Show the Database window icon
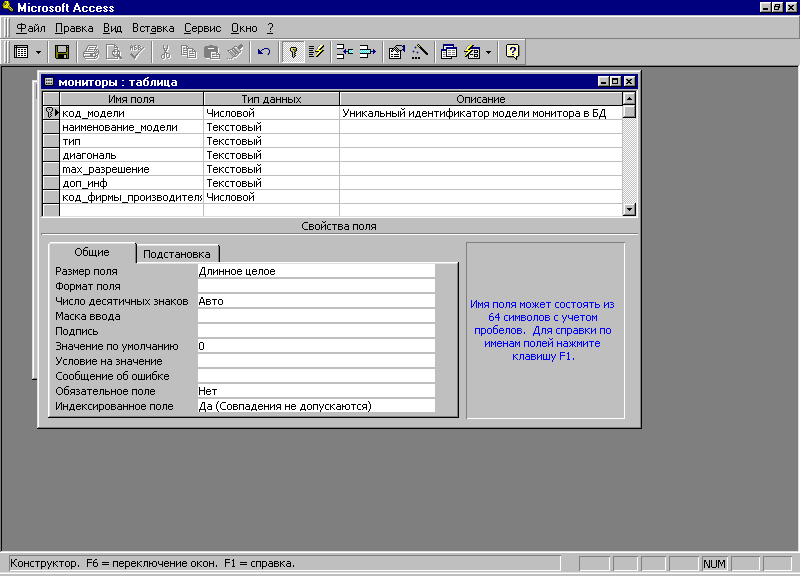Image resolution: width=800 pixels, height=576 pixels. point(448,52)
